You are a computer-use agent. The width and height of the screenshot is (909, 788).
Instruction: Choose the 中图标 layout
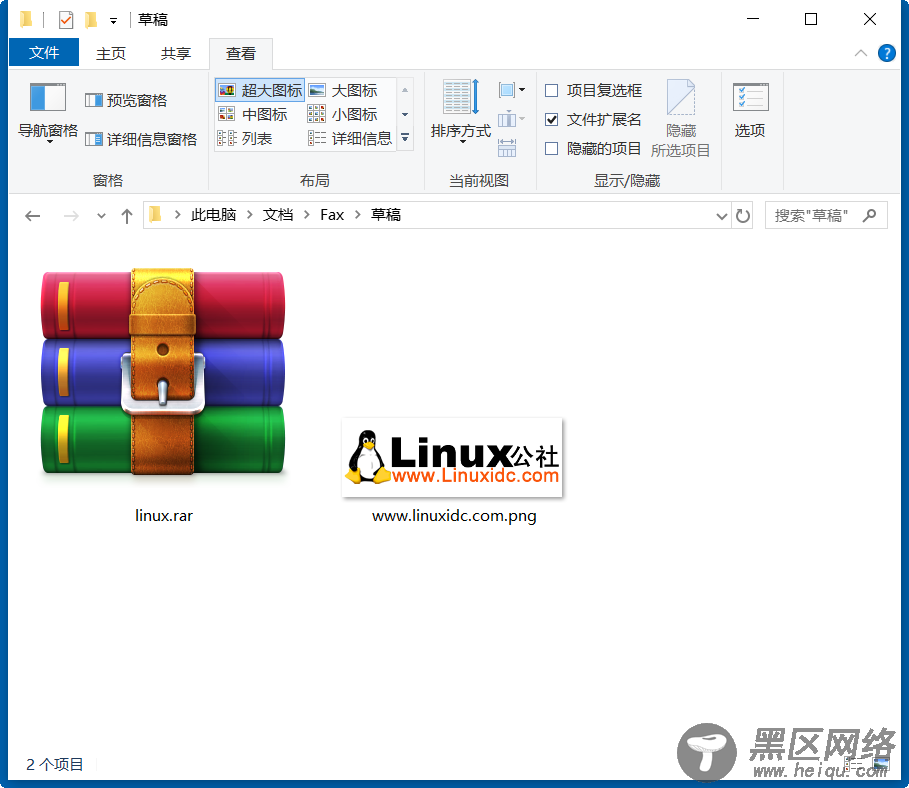pos(252,115)
